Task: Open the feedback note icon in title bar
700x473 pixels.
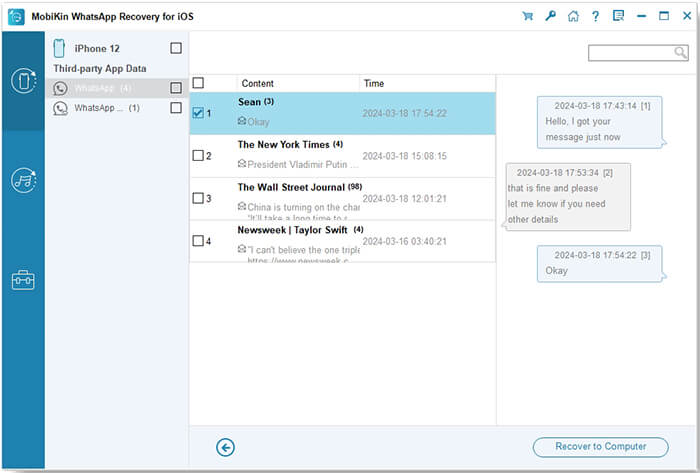Action: [x=619, y=16]
